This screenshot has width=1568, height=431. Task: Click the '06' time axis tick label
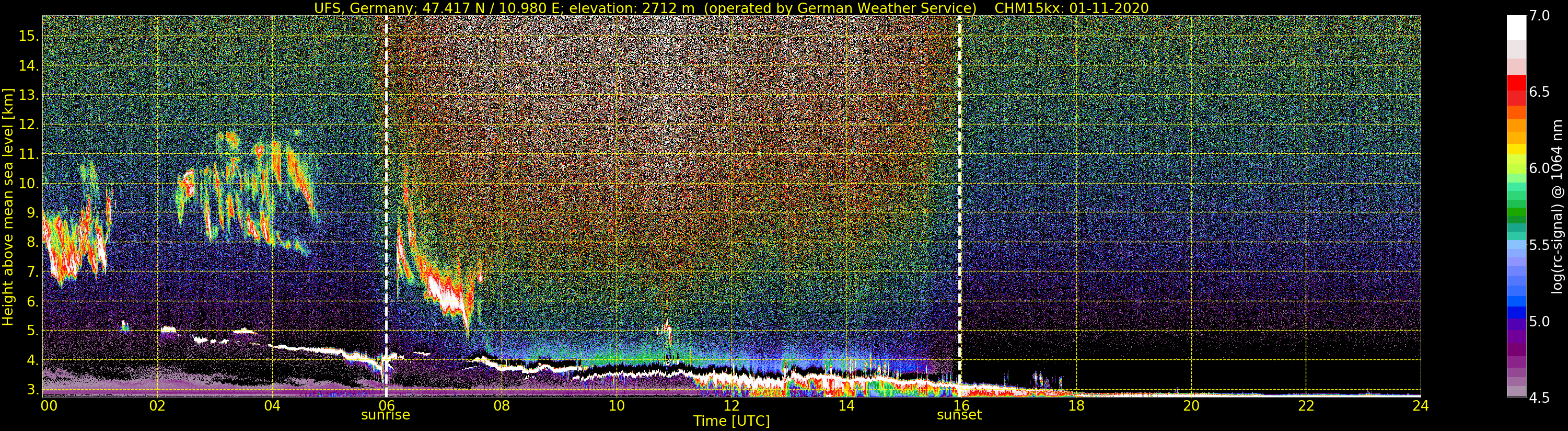point(387,405)
